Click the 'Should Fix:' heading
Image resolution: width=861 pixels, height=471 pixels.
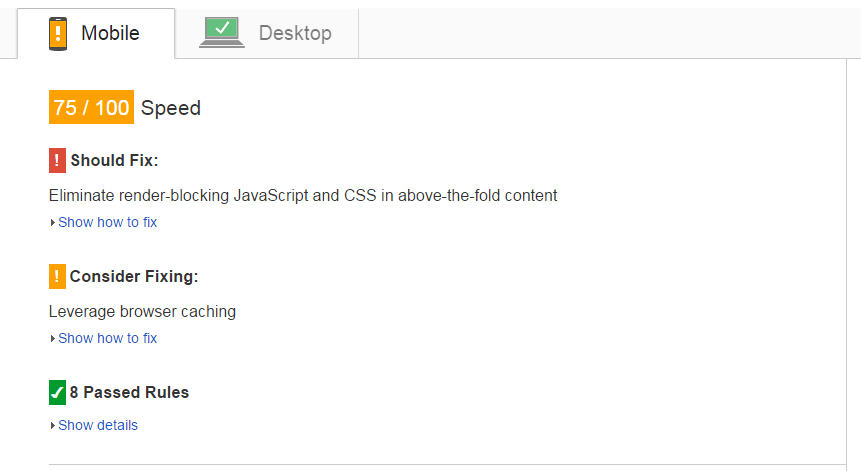coord(115,160)
